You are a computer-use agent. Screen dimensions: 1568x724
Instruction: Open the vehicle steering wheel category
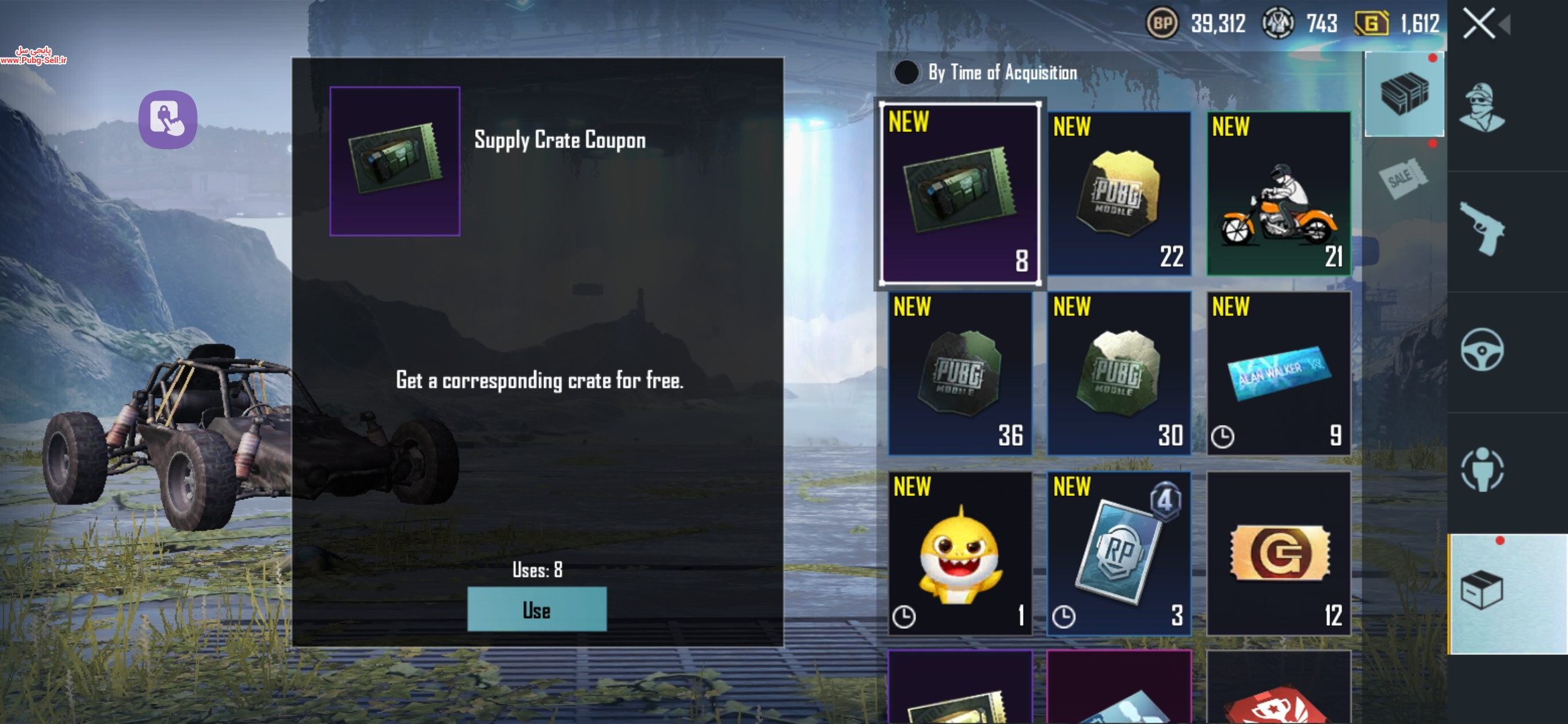(1482, 349)
